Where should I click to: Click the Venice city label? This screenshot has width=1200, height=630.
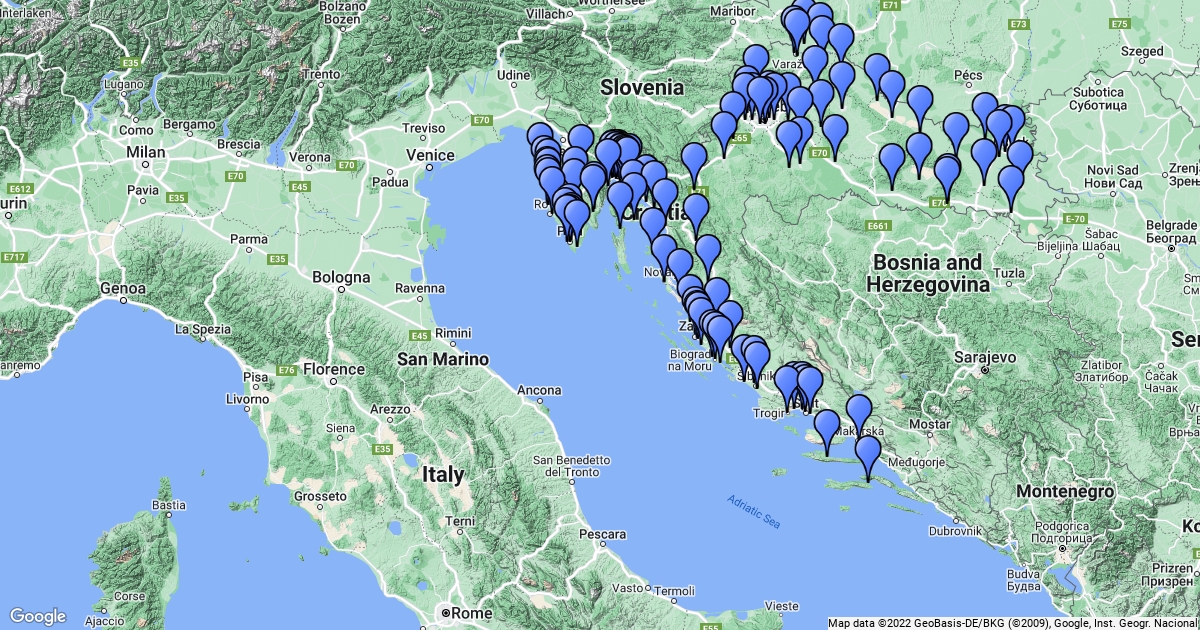431,155
